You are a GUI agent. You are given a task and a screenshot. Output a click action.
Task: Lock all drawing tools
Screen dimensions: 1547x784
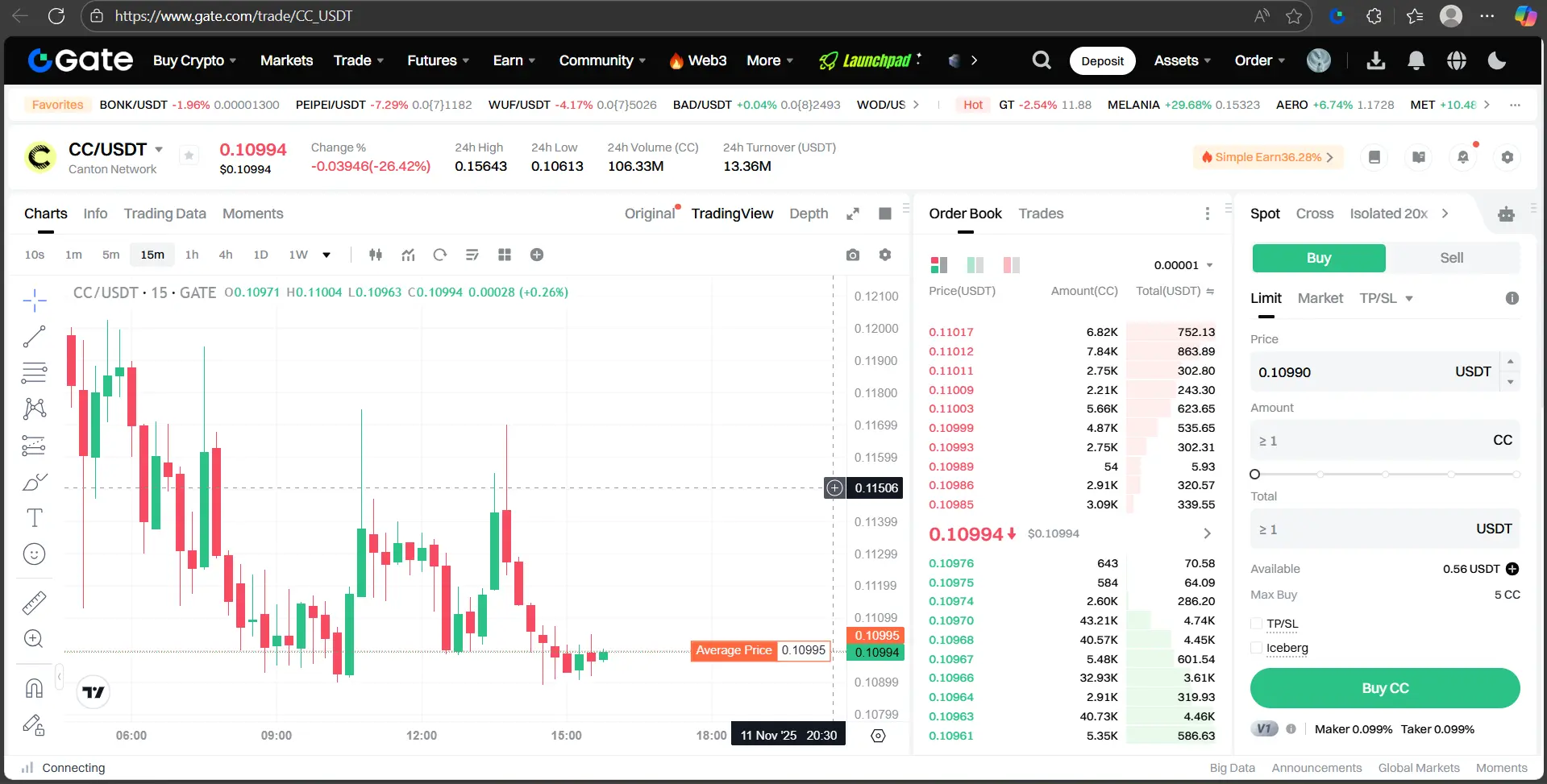[x=35, y=724]
